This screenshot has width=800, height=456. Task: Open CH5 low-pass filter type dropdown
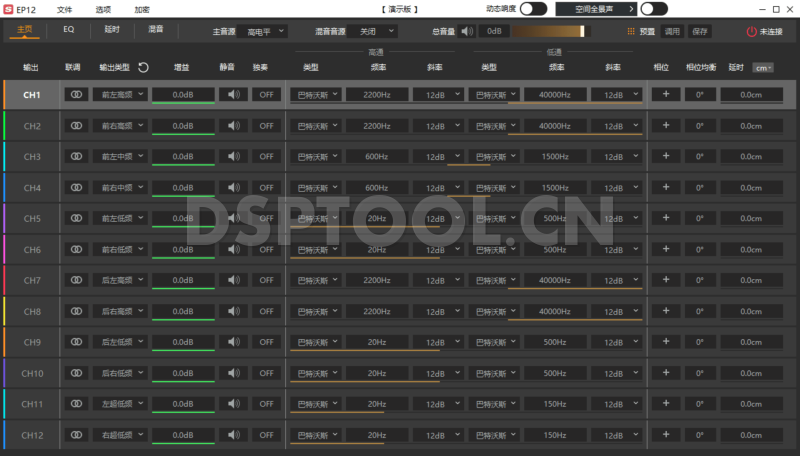tap(494, 218)
